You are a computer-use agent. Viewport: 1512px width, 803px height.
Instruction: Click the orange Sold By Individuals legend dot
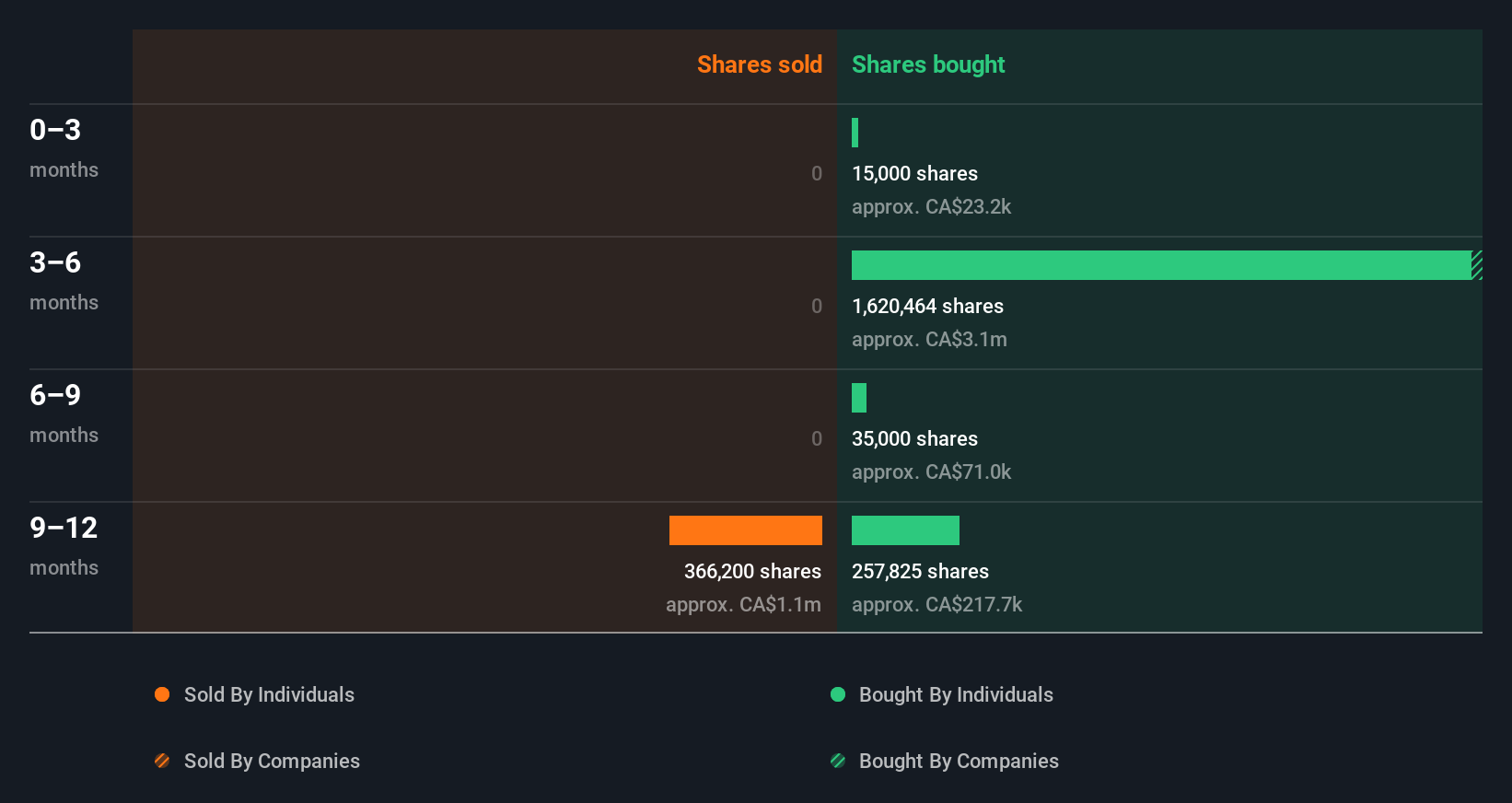tap(162, 694)
